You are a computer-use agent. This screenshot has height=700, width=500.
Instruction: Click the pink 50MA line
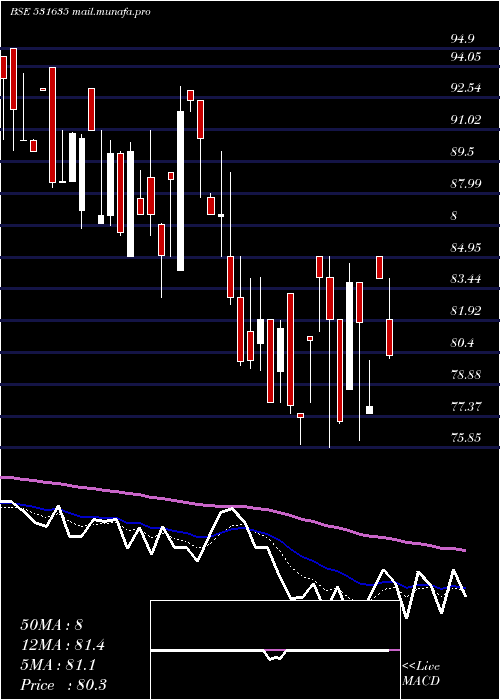232,507
